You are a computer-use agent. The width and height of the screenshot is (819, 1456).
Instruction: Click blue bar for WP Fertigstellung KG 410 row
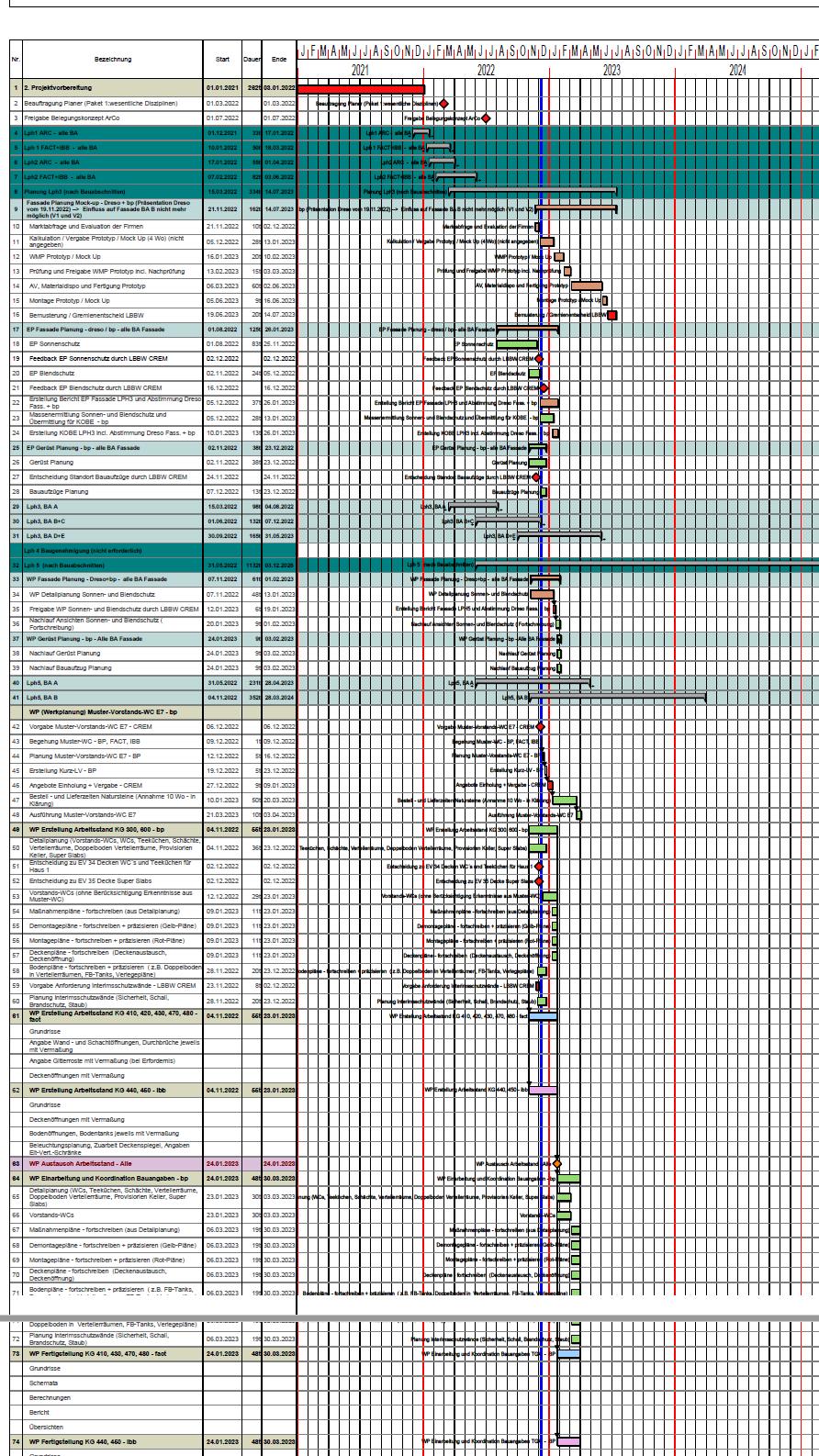[569, 1354]
